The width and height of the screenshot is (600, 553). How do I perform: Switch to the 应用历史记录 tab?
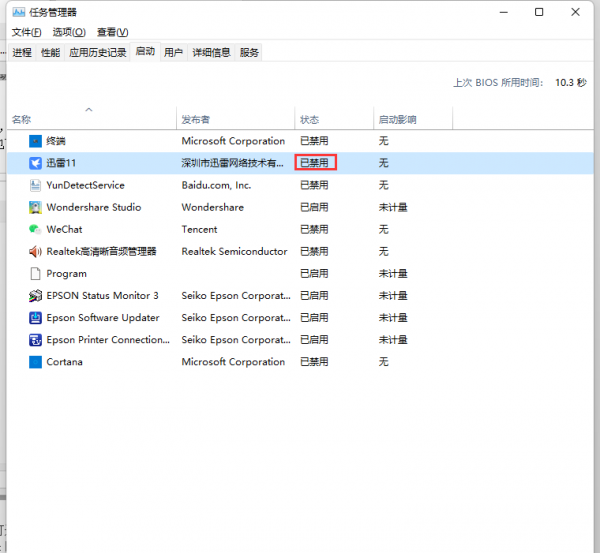[x=98, y=52]
